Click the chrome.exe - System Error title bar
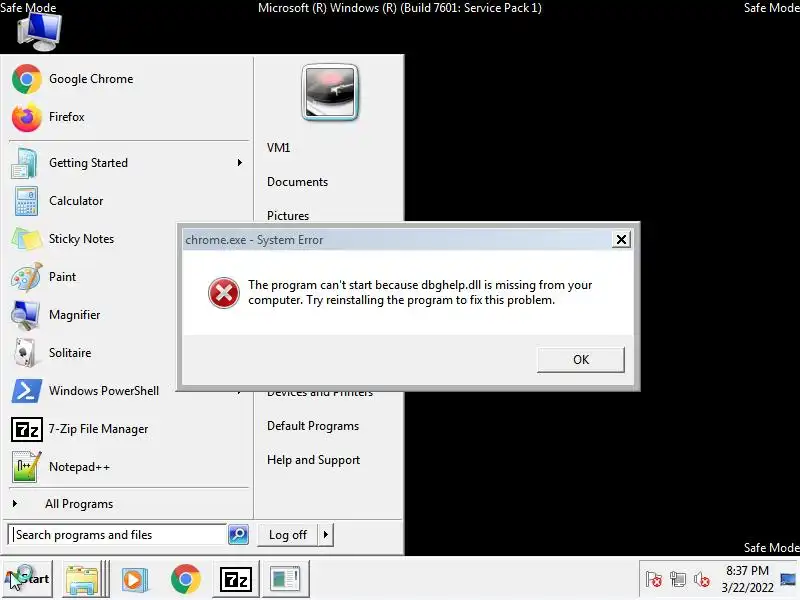Image resolution: width=800 pixels, height=600 pixels. [398, 240]
